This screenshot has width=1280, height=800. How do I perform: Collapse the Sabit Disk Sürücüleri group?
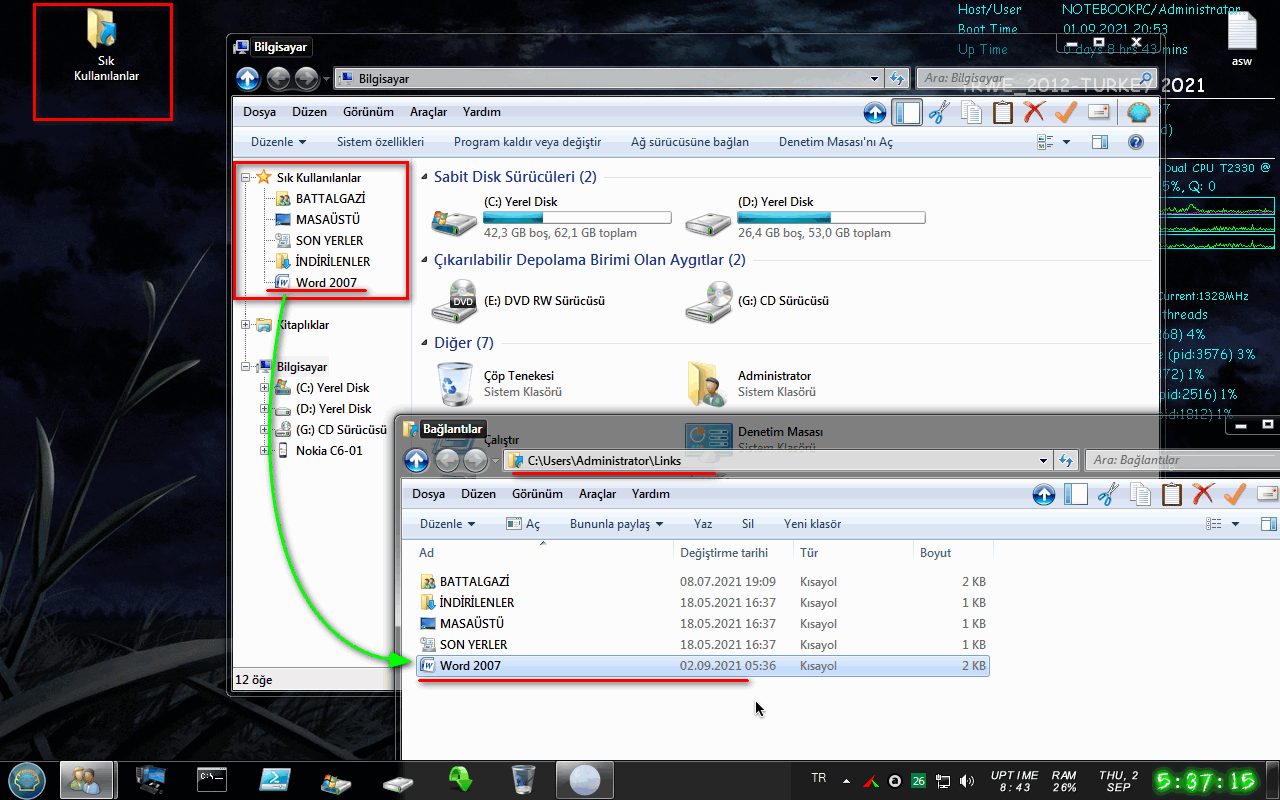(423, 177)
